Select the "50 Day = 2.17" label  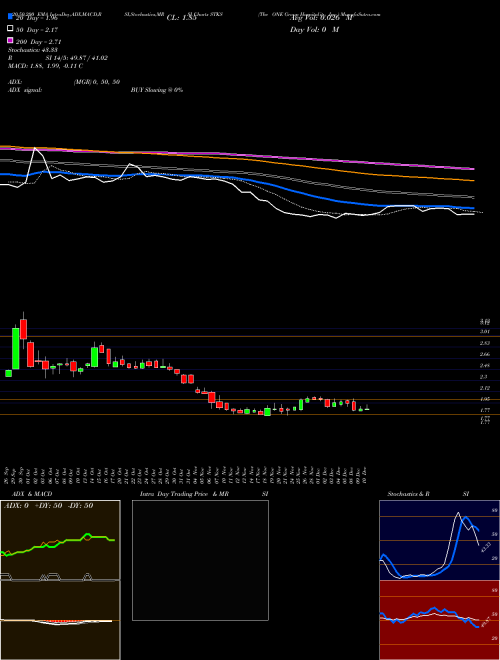click(x=37, y=30)
